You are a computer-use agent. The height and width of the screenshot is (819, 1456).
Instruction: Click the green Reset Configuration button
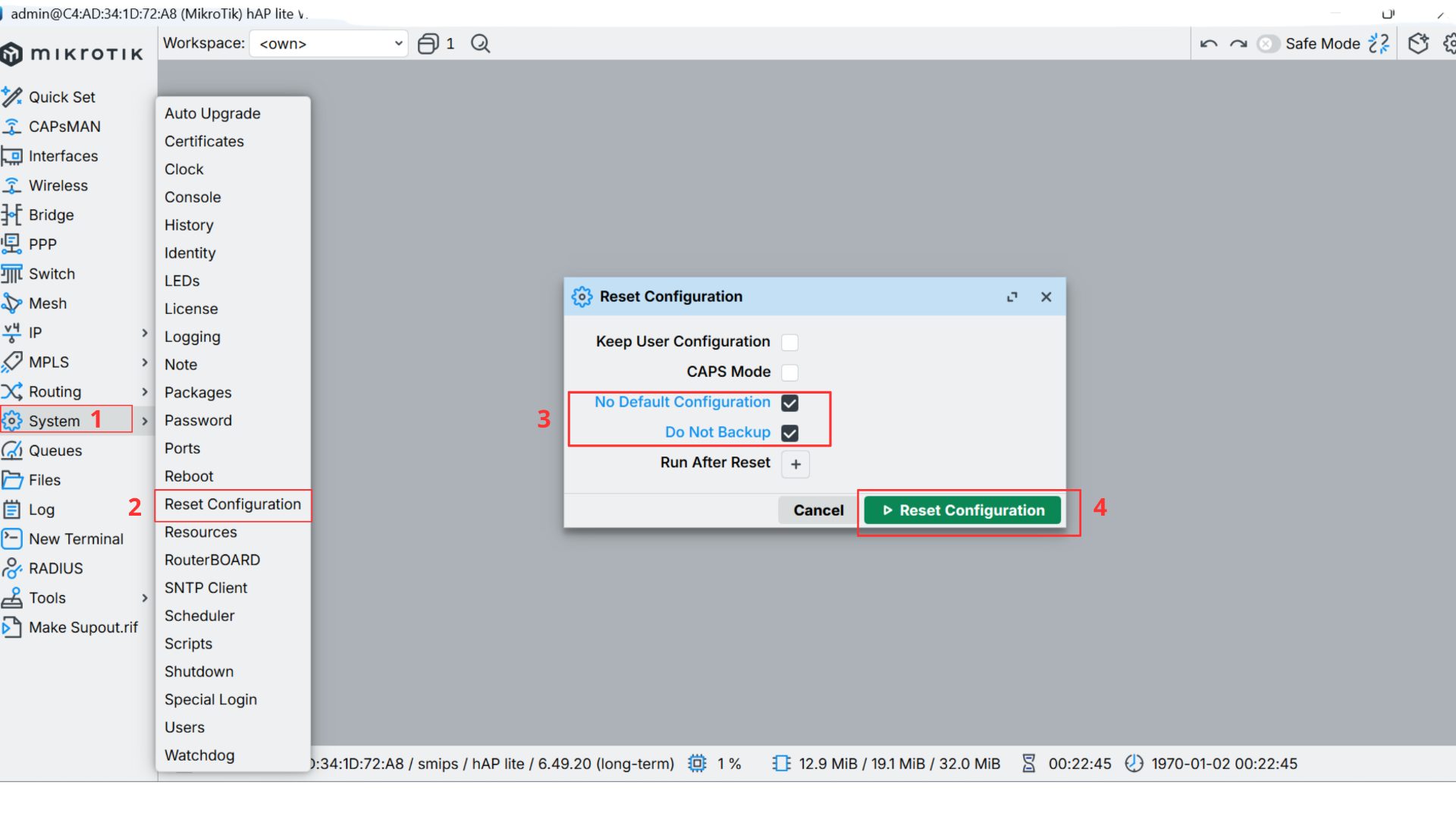coord(962,510)
